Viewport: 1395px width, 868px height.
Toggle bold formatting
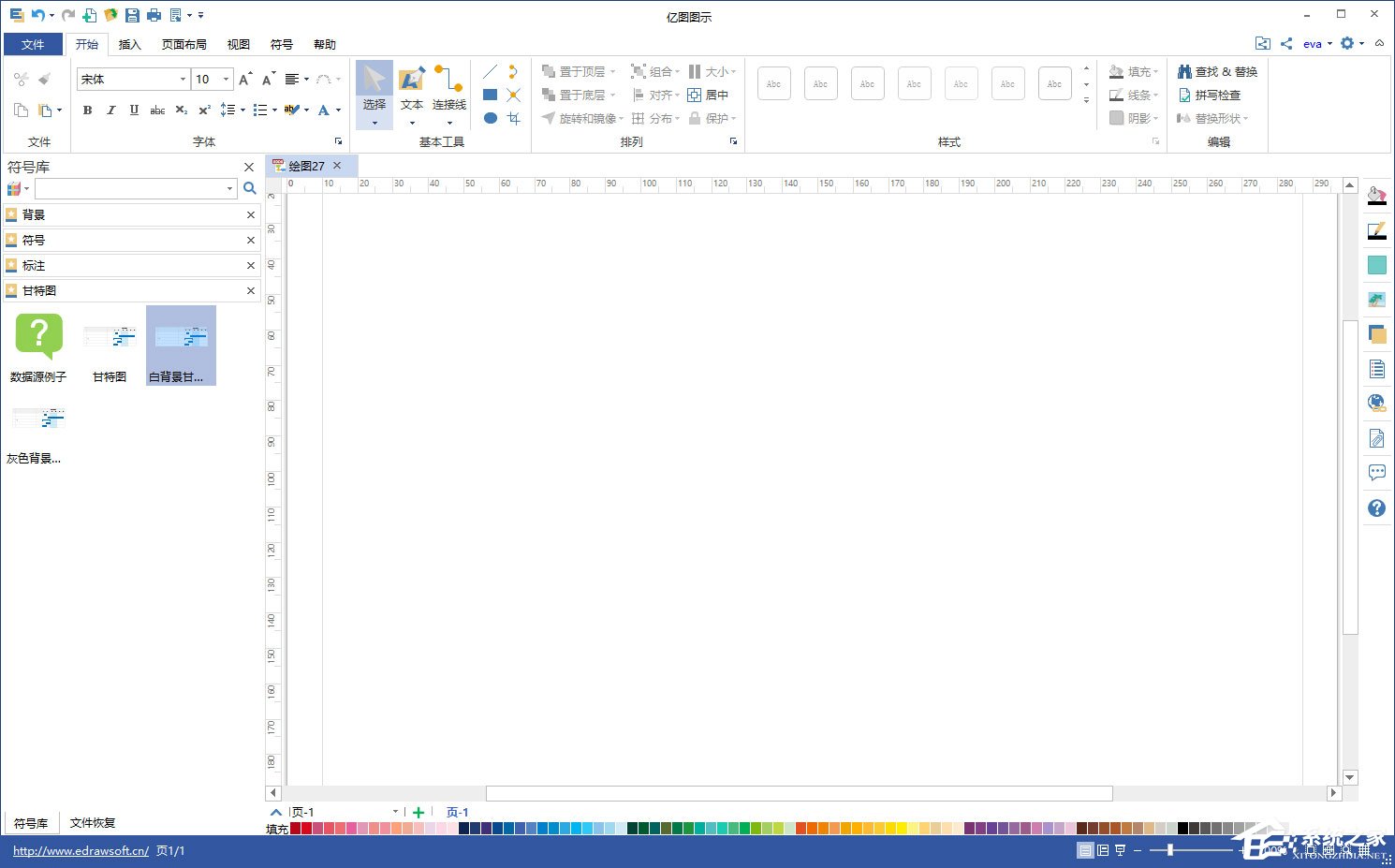tap(87, 110)
